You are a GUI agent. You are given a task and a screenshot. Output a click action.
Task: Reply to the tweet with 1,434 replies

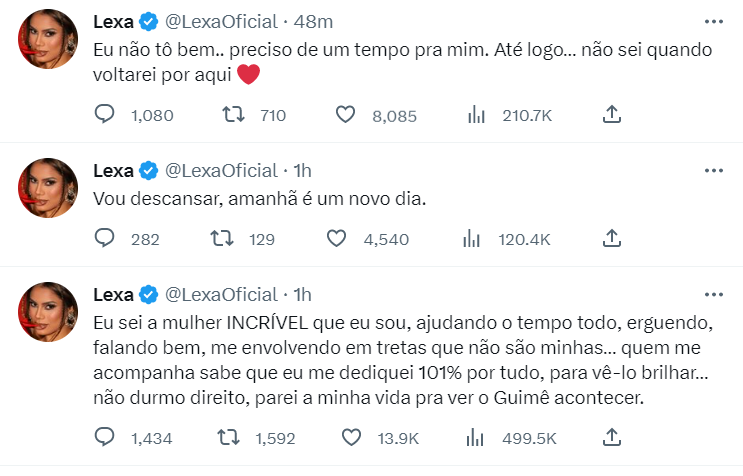[105, 436]
